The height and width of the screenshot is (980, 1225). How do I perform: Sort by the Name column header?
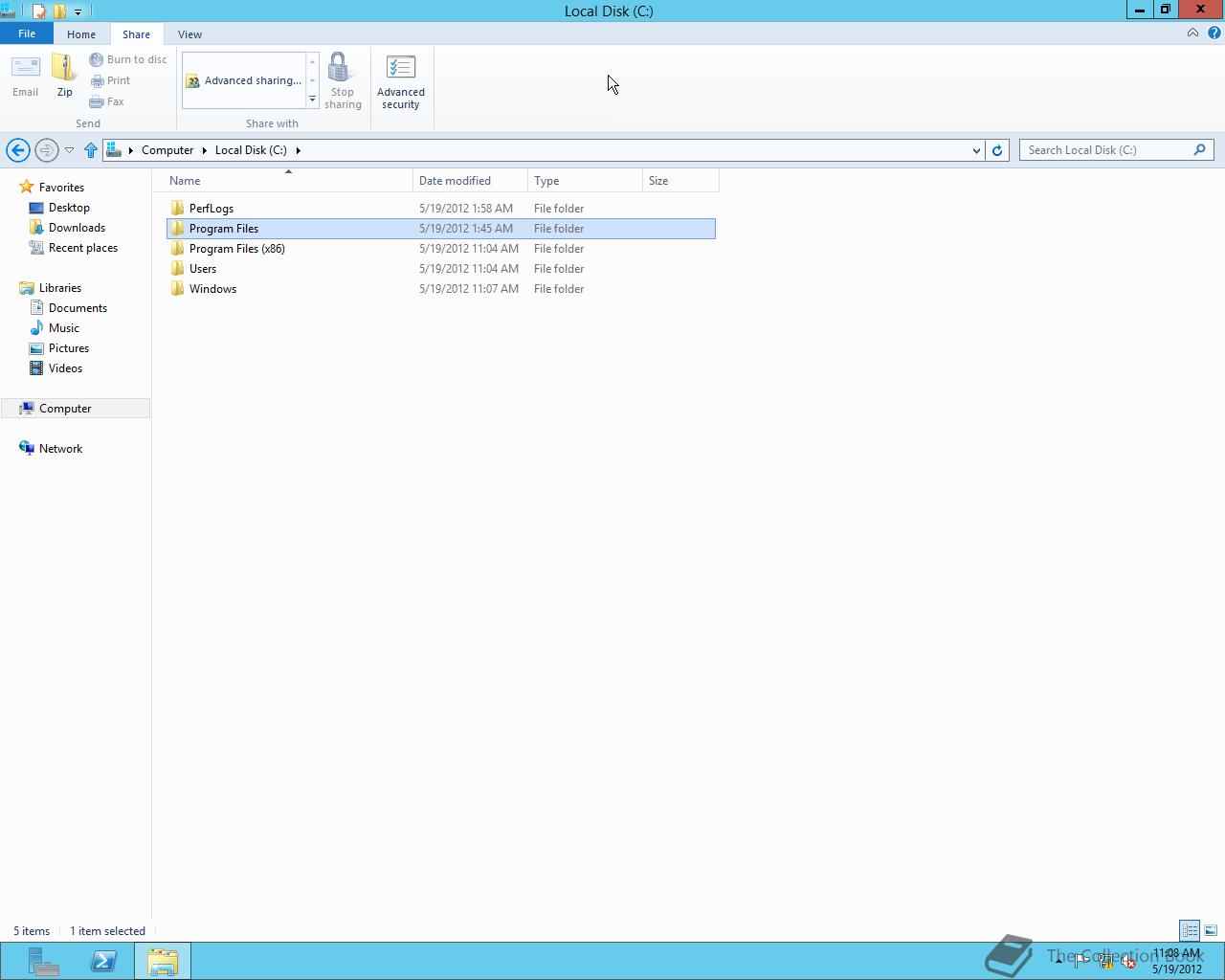pos(288,181)
